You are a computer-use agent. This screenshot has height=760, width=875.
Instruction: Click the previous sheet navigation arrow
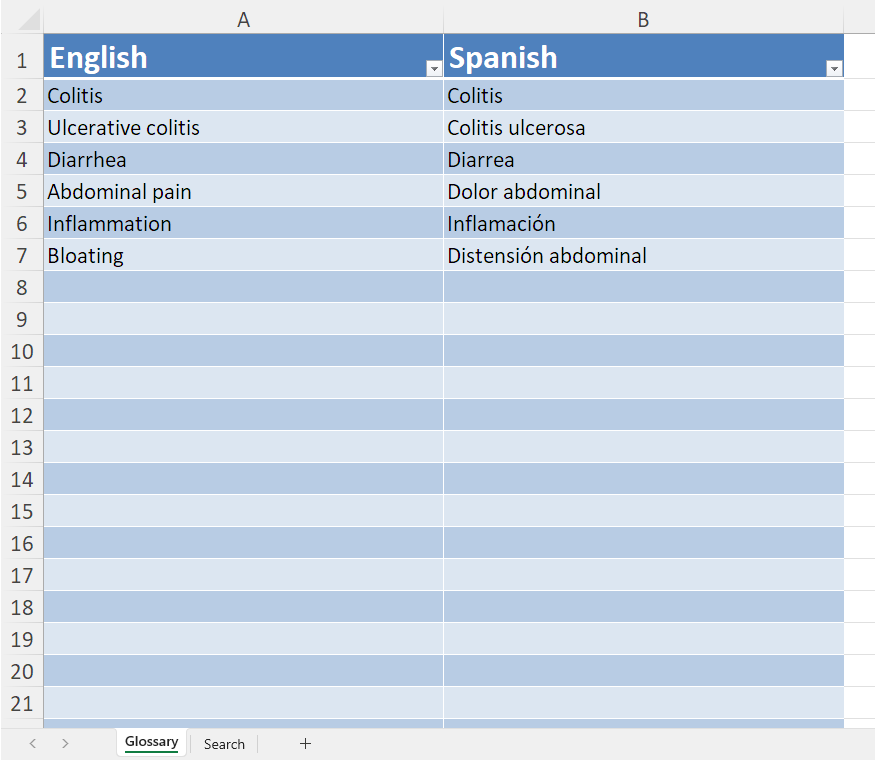(x=33, y=743)
